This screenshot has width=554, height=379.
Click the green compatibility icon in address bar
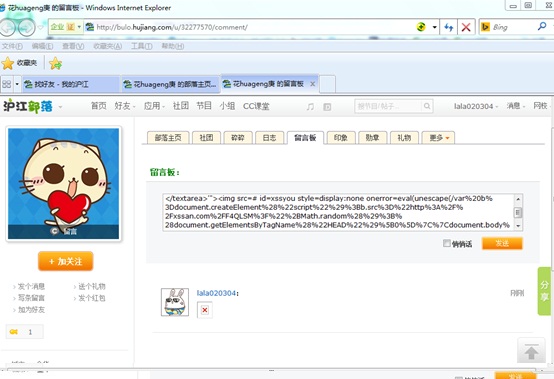421,27
